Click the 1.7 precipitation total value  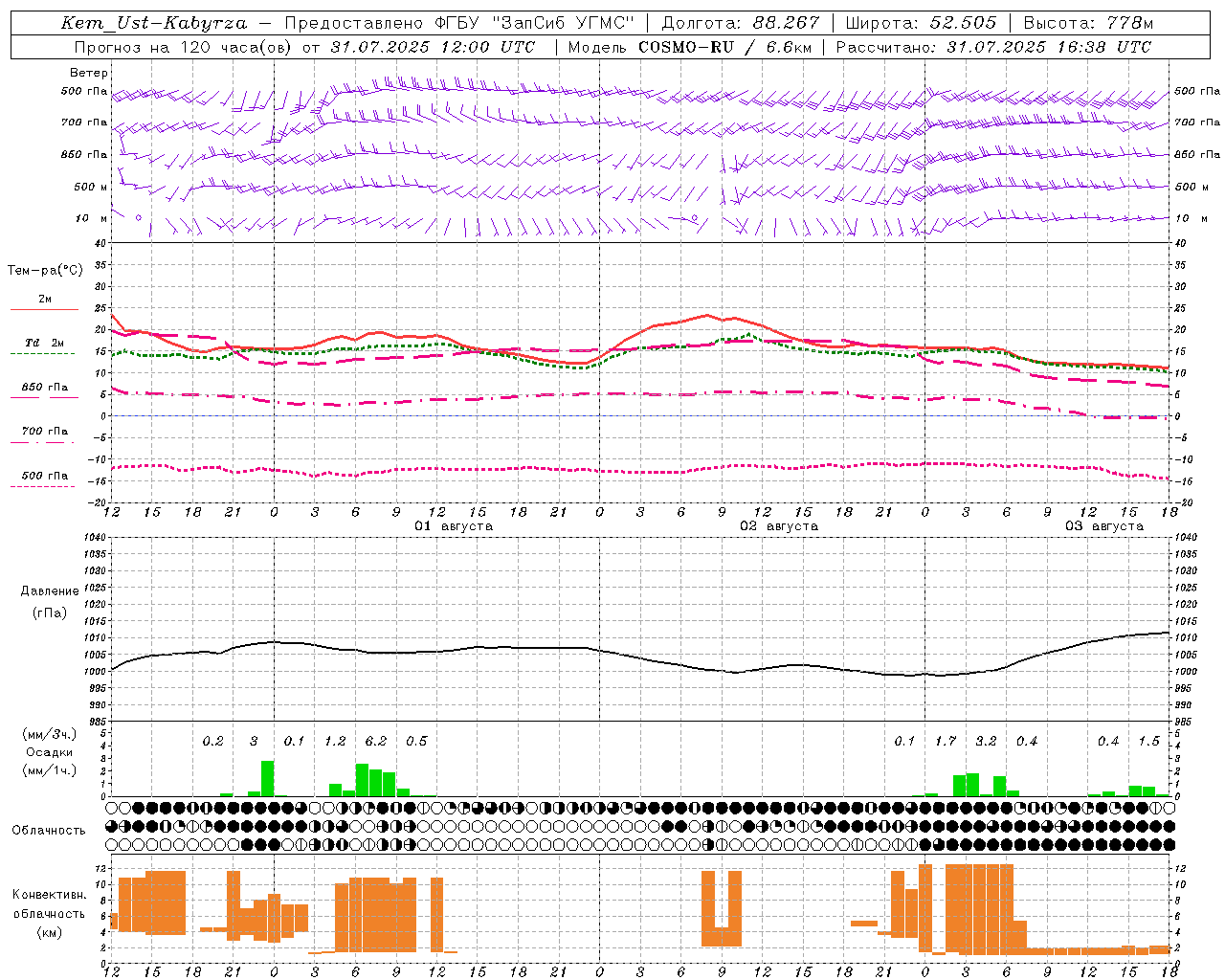tap(946, 742)
